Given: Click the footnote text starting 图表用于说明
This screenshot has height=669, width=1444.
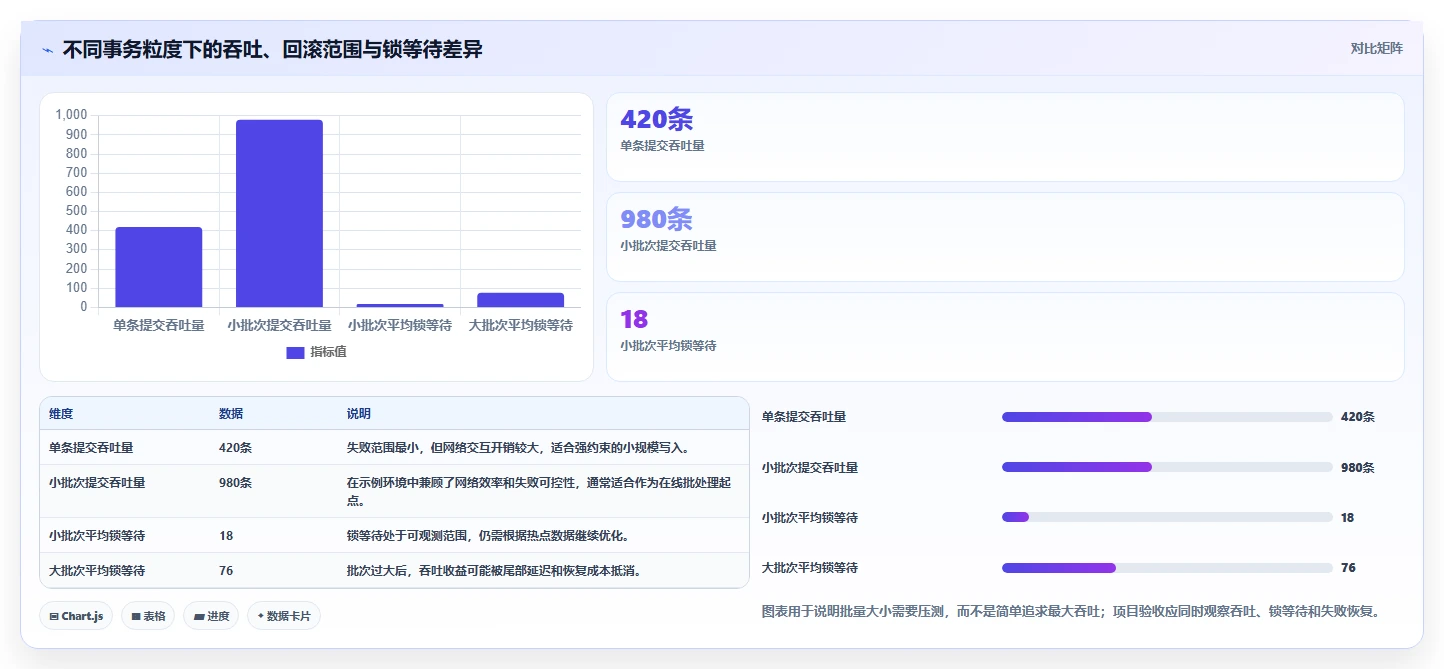Looking at the screenshot, I should pos(1071,611).
